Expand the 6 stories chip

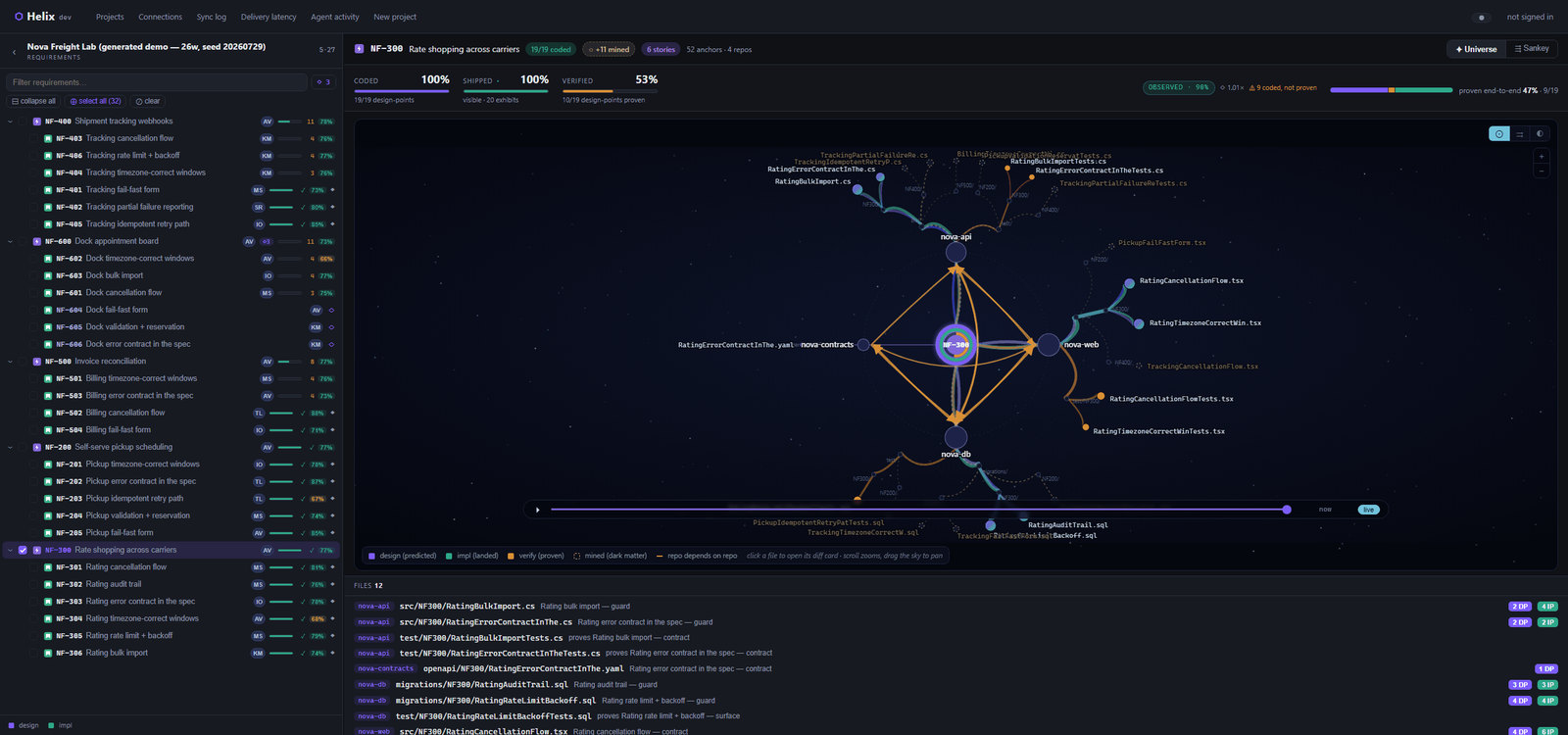pos(661,49)
